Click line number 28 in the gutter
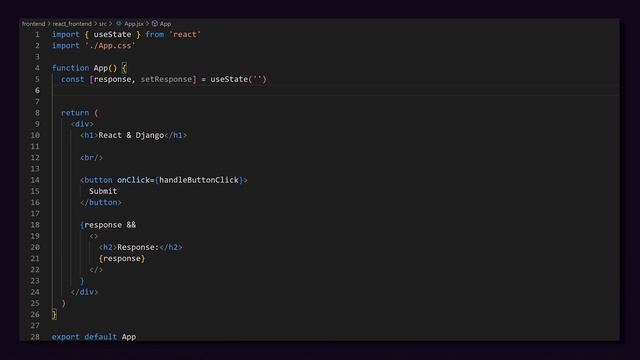Image resolution: width=640 pixels, height=360 pixels. click(x=35, y=337)
